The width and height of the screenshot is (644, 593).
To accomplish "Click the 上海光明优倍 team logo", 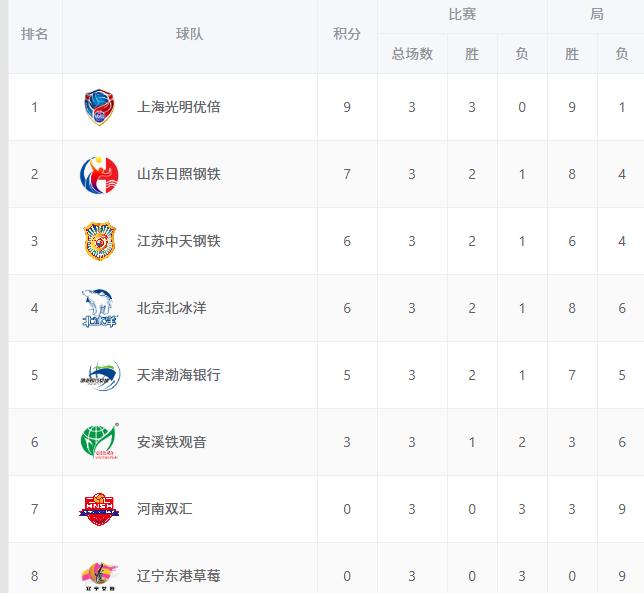I will tap(99, 107).
